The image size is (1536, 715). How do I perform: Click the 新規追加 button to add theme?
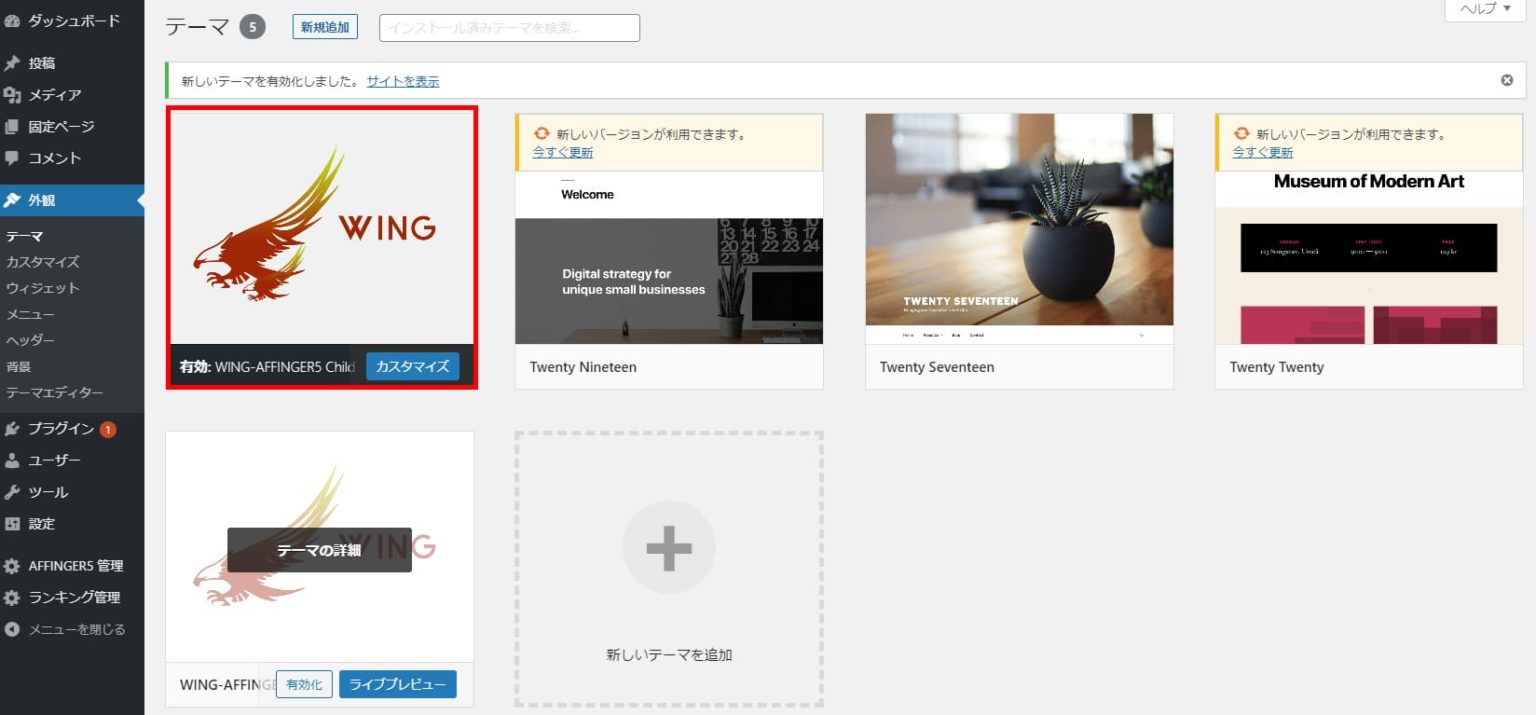324,27
